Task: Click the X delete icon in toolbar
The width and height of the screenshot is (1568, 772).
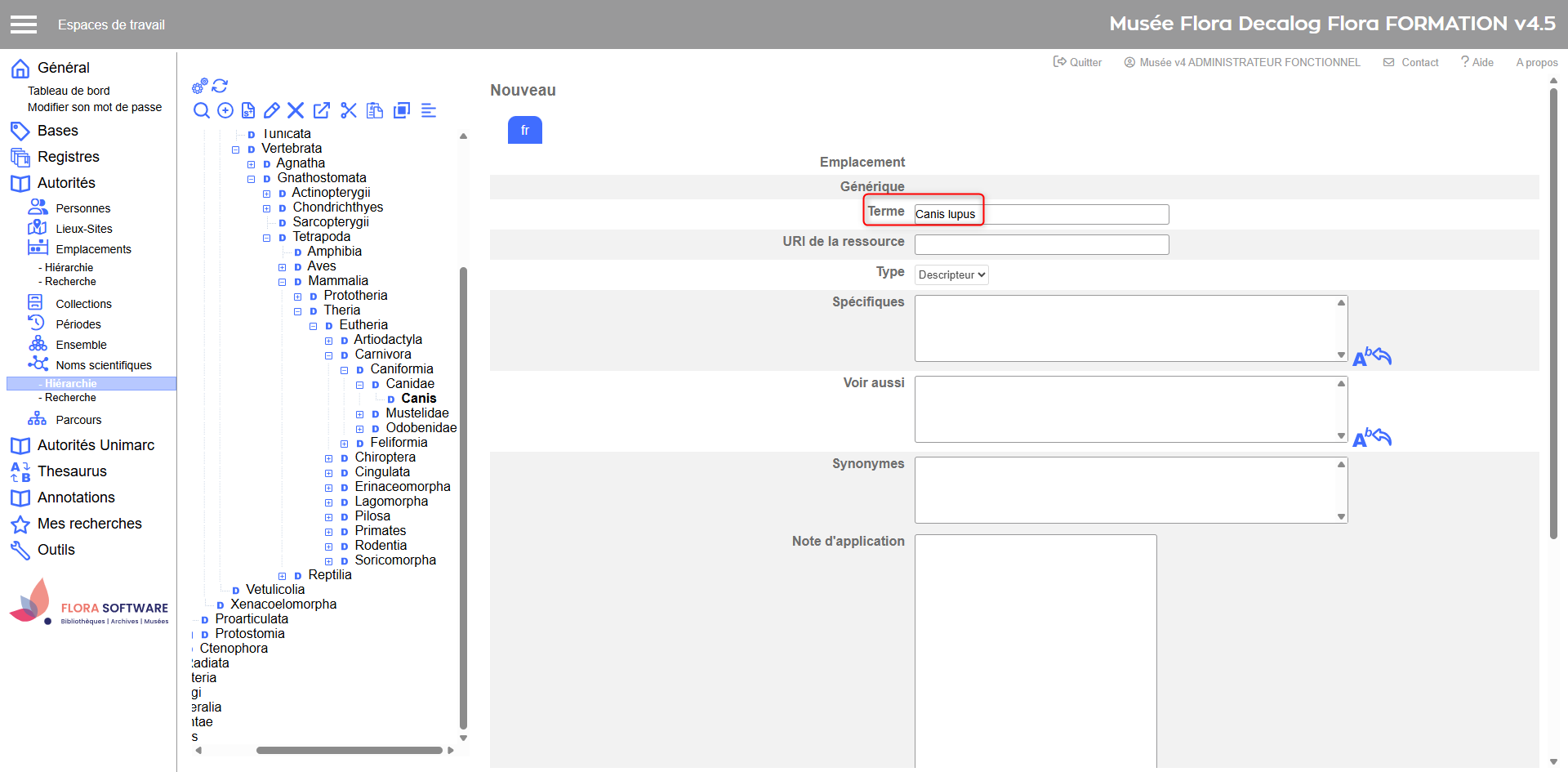Action: [x=296, y=110]
